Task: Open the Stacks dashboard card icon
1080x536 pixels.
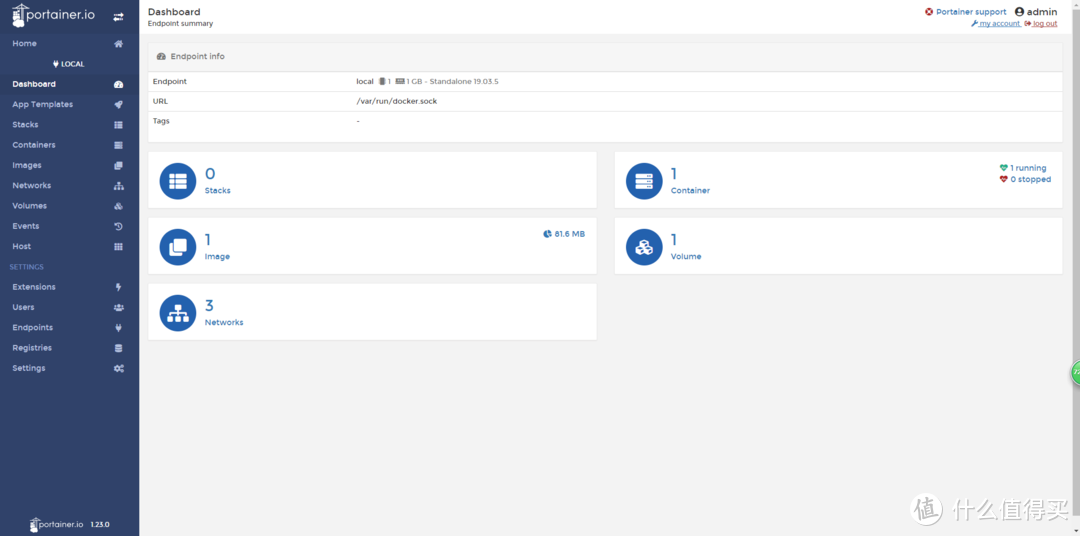Action: tap(178, 181)
